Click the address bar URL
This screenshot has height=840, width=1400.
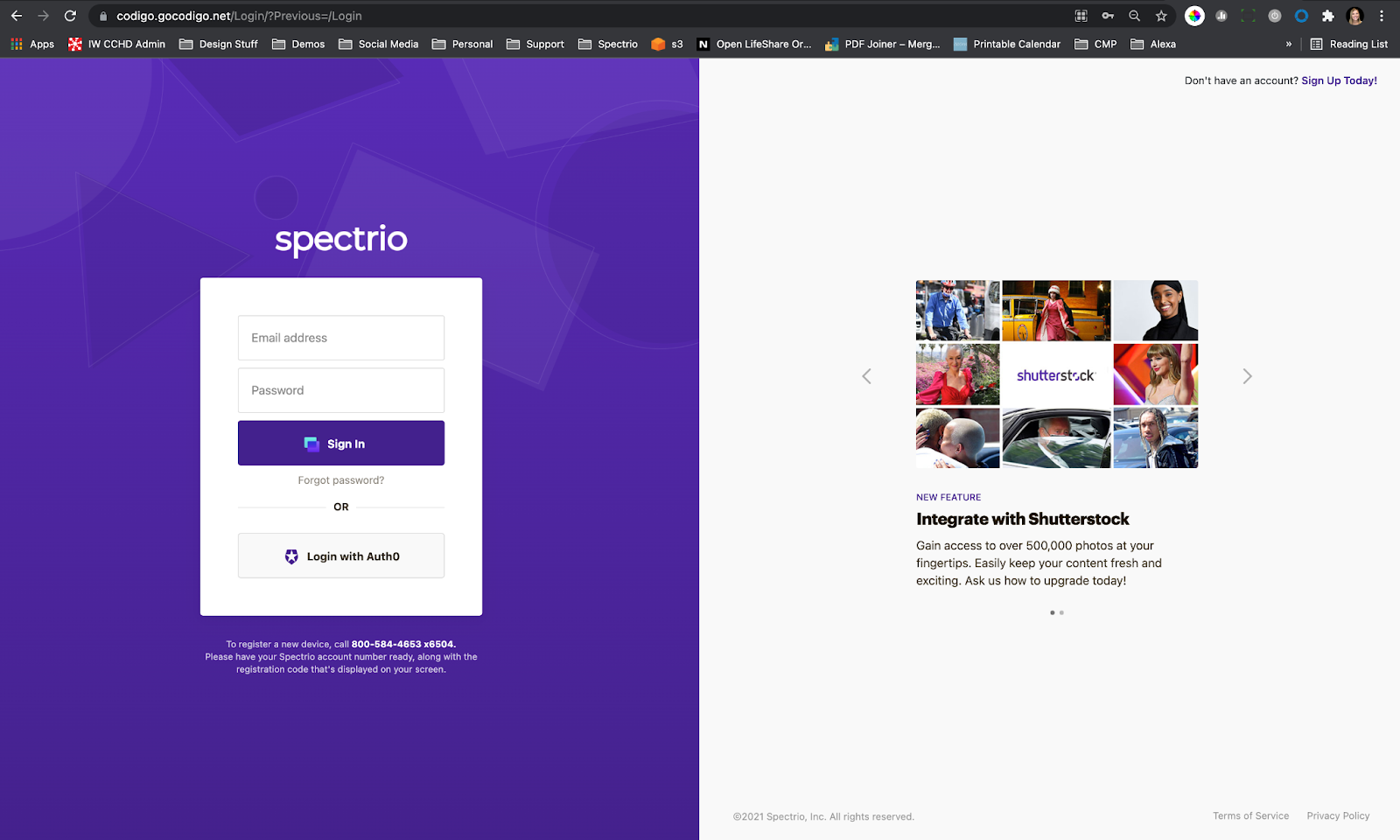click(239, 16)
